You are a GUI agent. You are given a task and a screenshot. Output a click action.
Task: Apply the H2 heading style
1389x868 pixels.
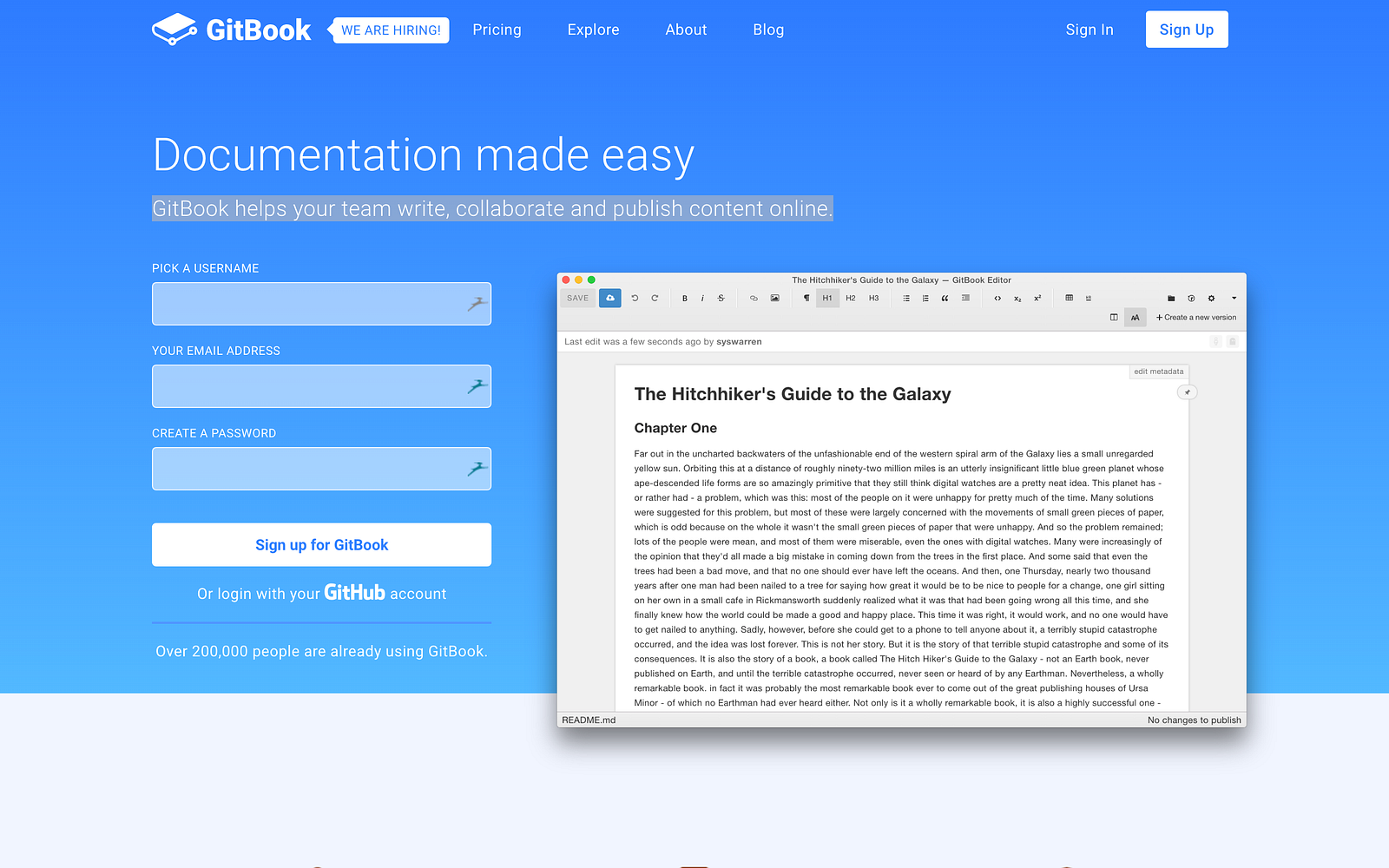point(851,299)
